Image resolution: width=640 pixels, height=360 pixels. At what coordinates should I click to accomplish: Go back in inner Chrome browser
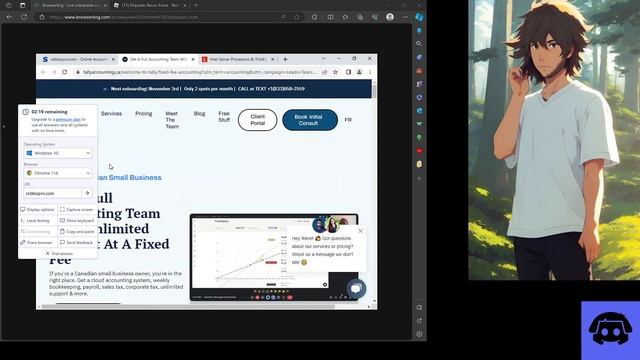43,72
